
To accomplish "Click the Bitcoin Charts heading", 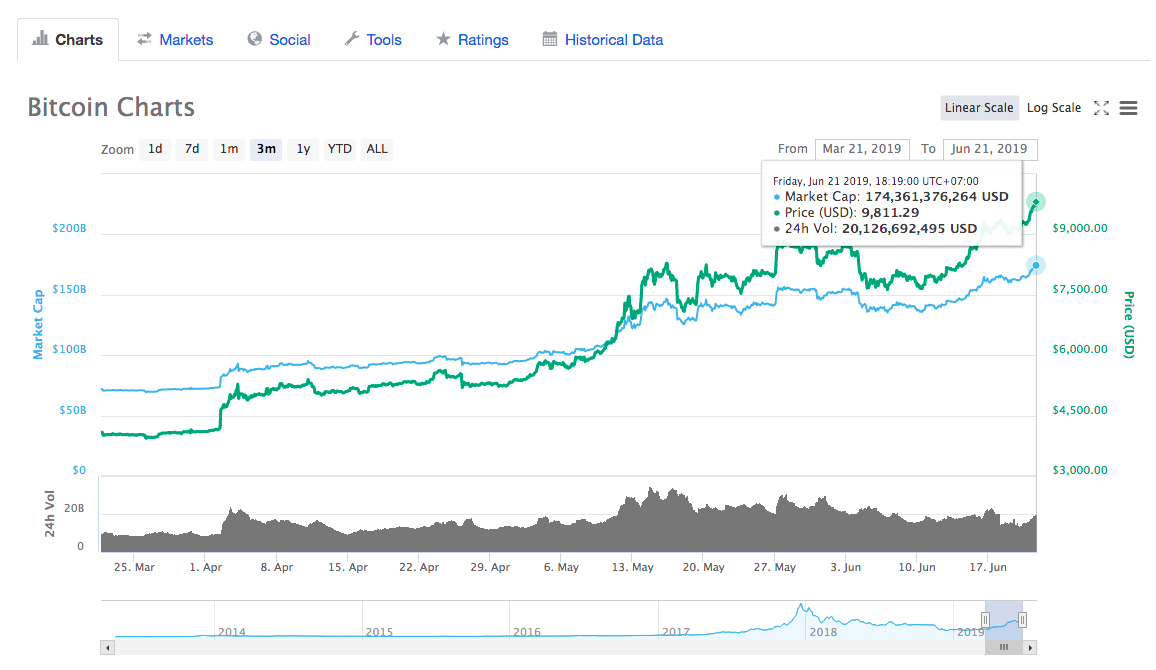I will tap(111, 108).
